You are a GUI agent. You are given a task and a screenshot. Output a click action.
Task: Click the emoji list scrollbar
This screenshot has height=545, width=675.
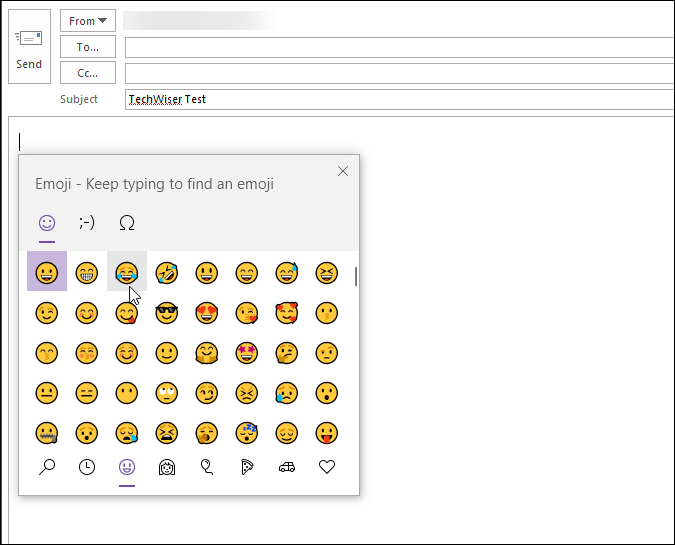coord(356,275)
